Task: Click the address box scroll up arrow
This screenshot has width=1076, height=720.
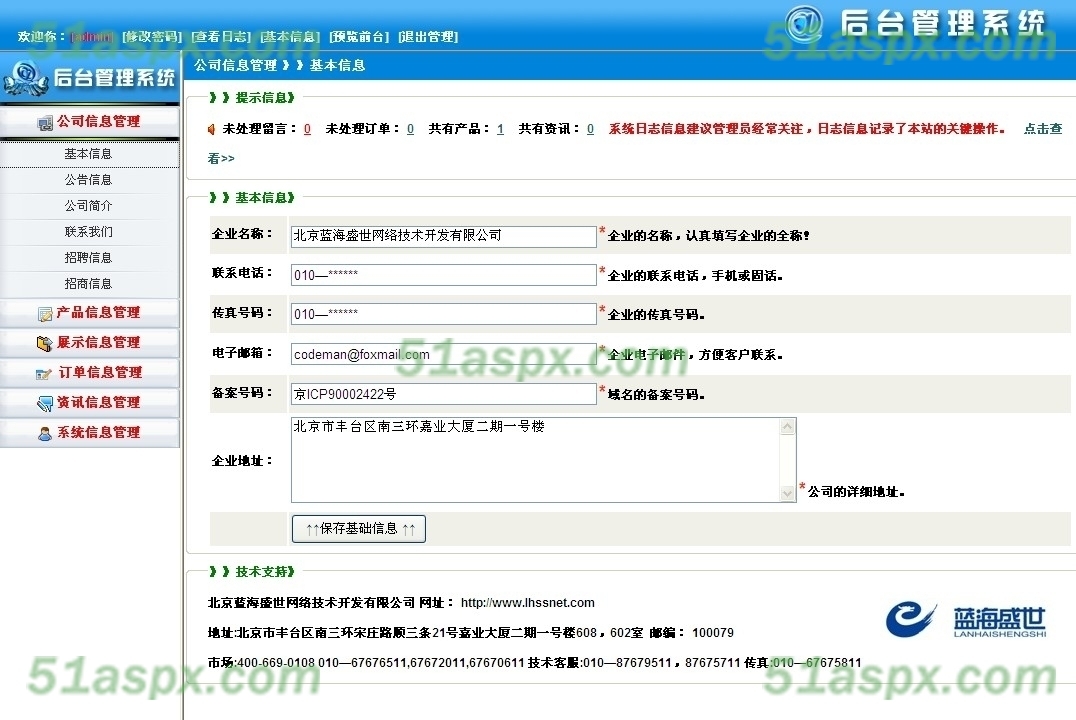Action: 788,426
